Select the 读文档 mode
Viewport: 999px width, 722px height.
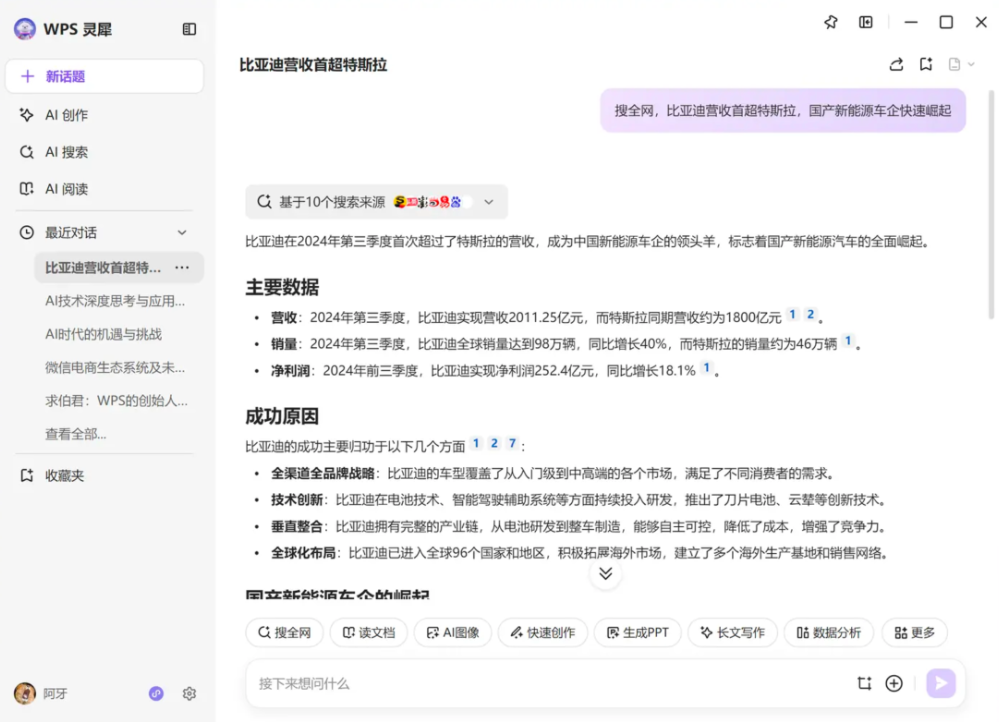point(369,633)
